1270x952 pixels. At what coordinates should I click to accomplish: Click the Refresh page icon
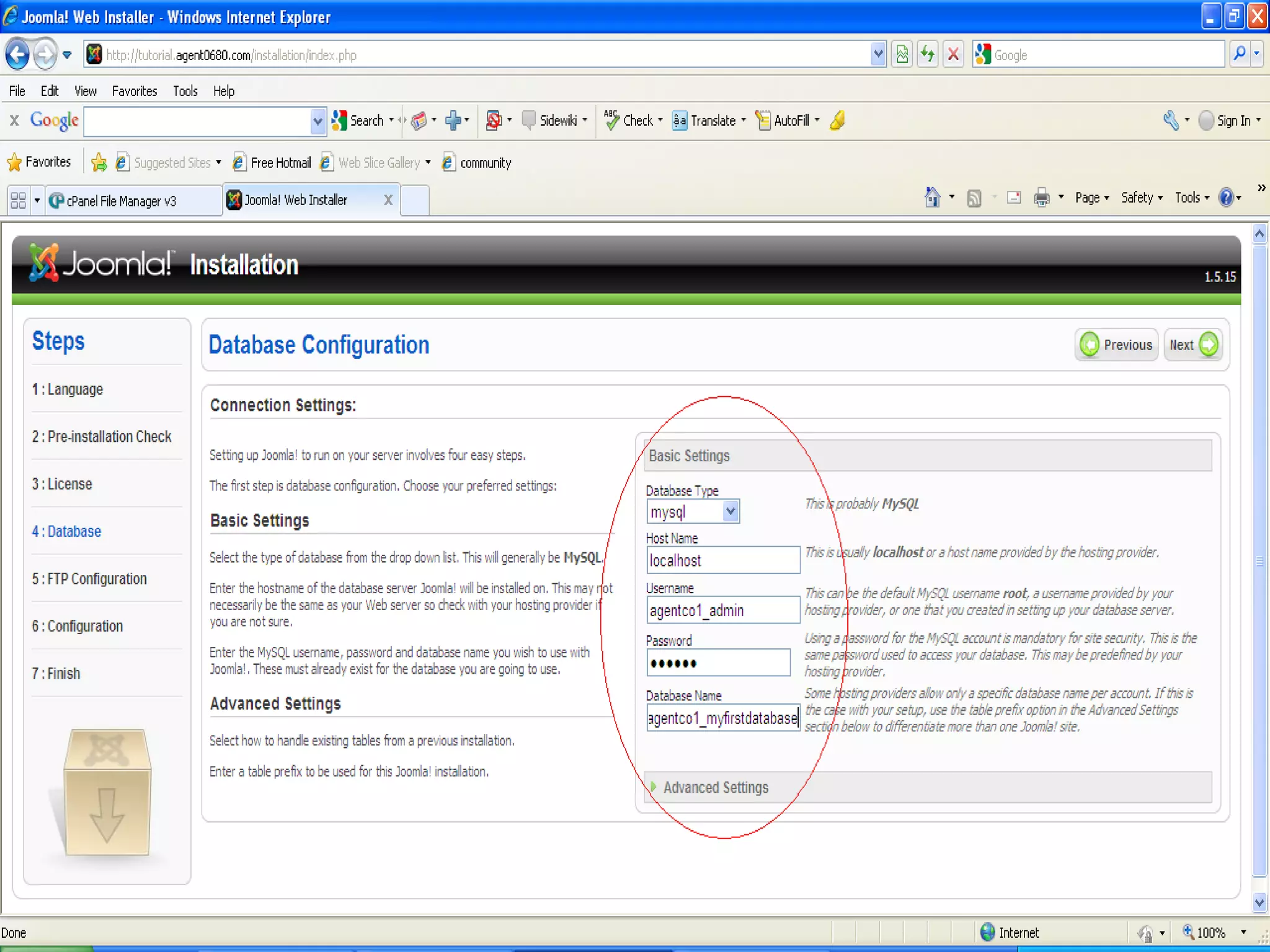927,55
